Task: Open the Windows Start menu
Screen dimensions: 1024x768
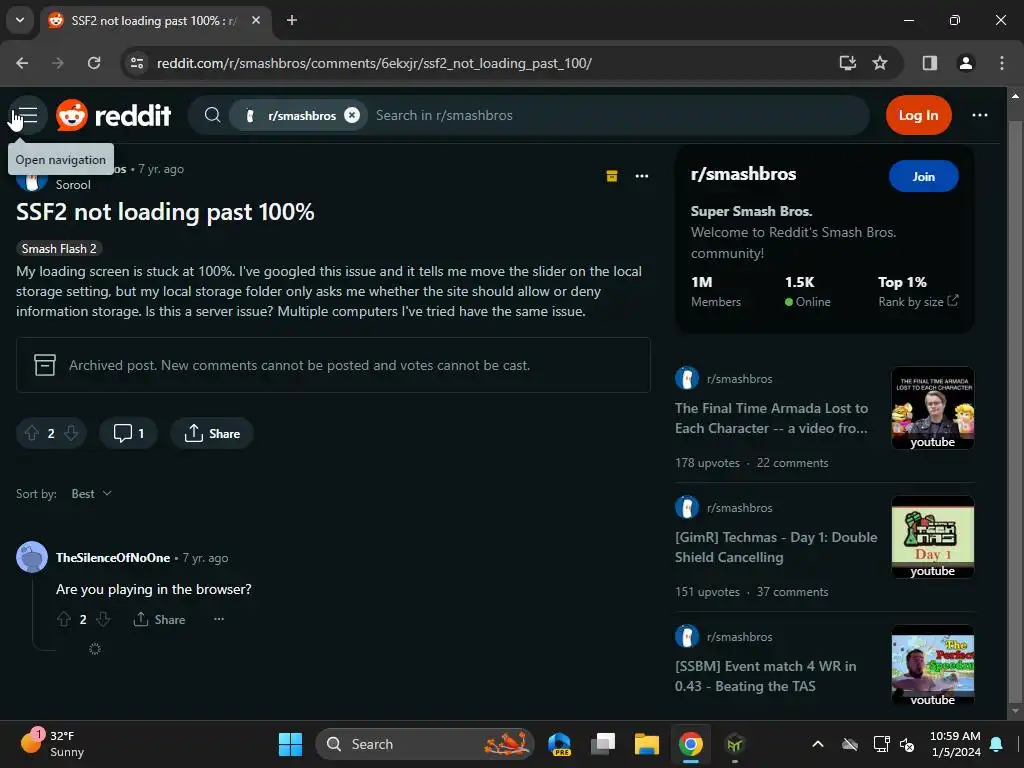Action: point(290,744)
